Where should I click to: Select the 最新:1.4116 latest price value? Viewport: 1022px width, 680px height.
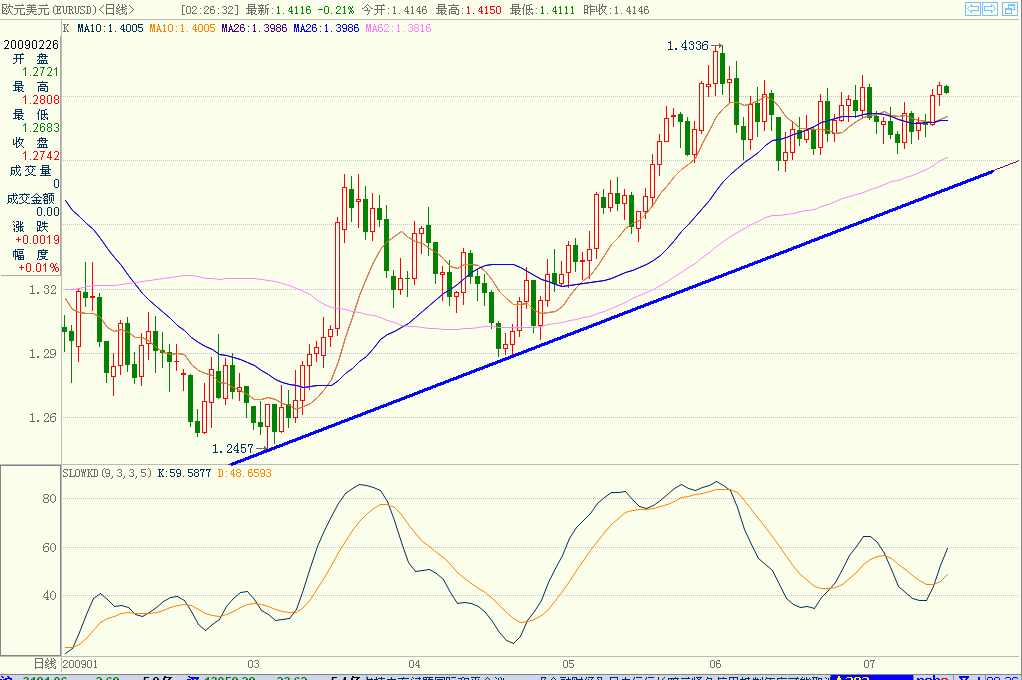(x=278, y=10)
